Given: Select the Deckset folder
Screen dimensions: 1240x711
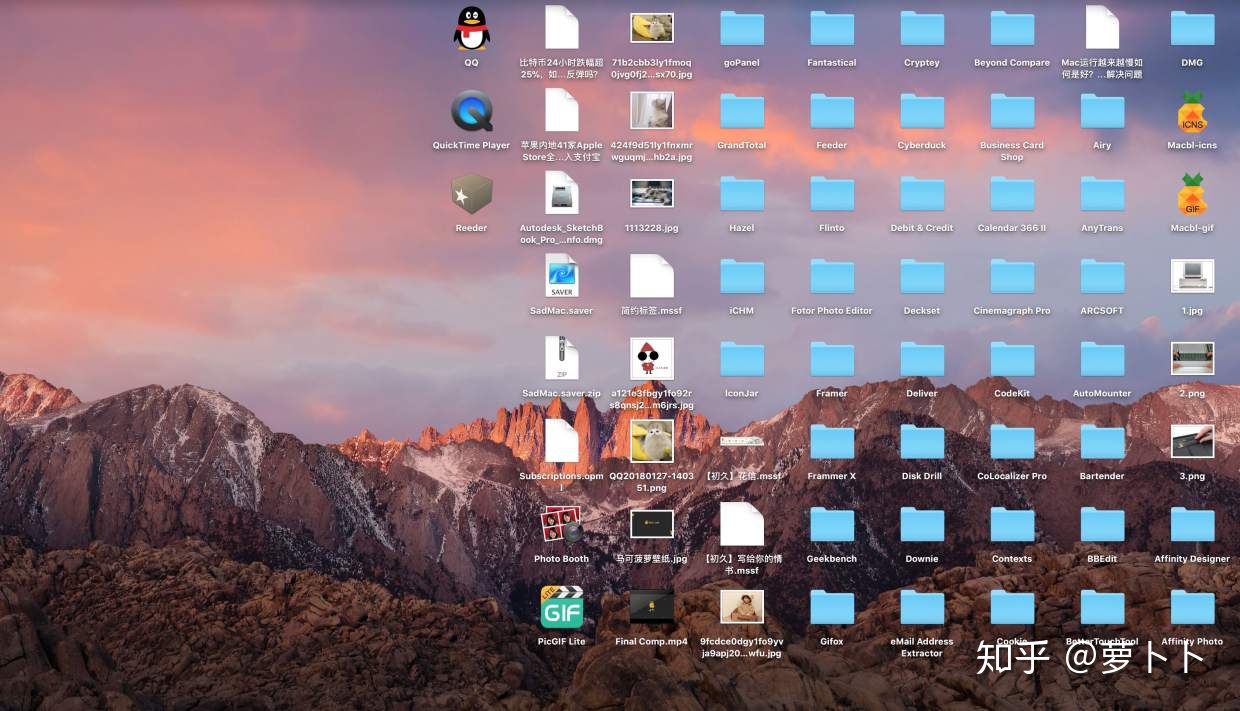Looking at the screenshot, I should 922,278.
